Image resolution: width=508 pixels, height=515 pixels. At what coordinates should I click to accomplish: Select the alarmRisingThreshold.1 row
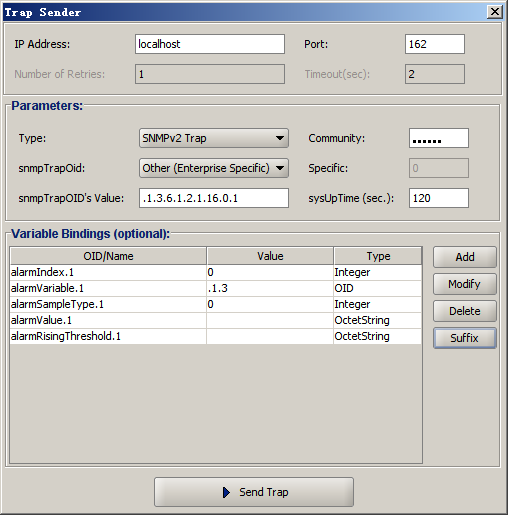click(216, 336)
